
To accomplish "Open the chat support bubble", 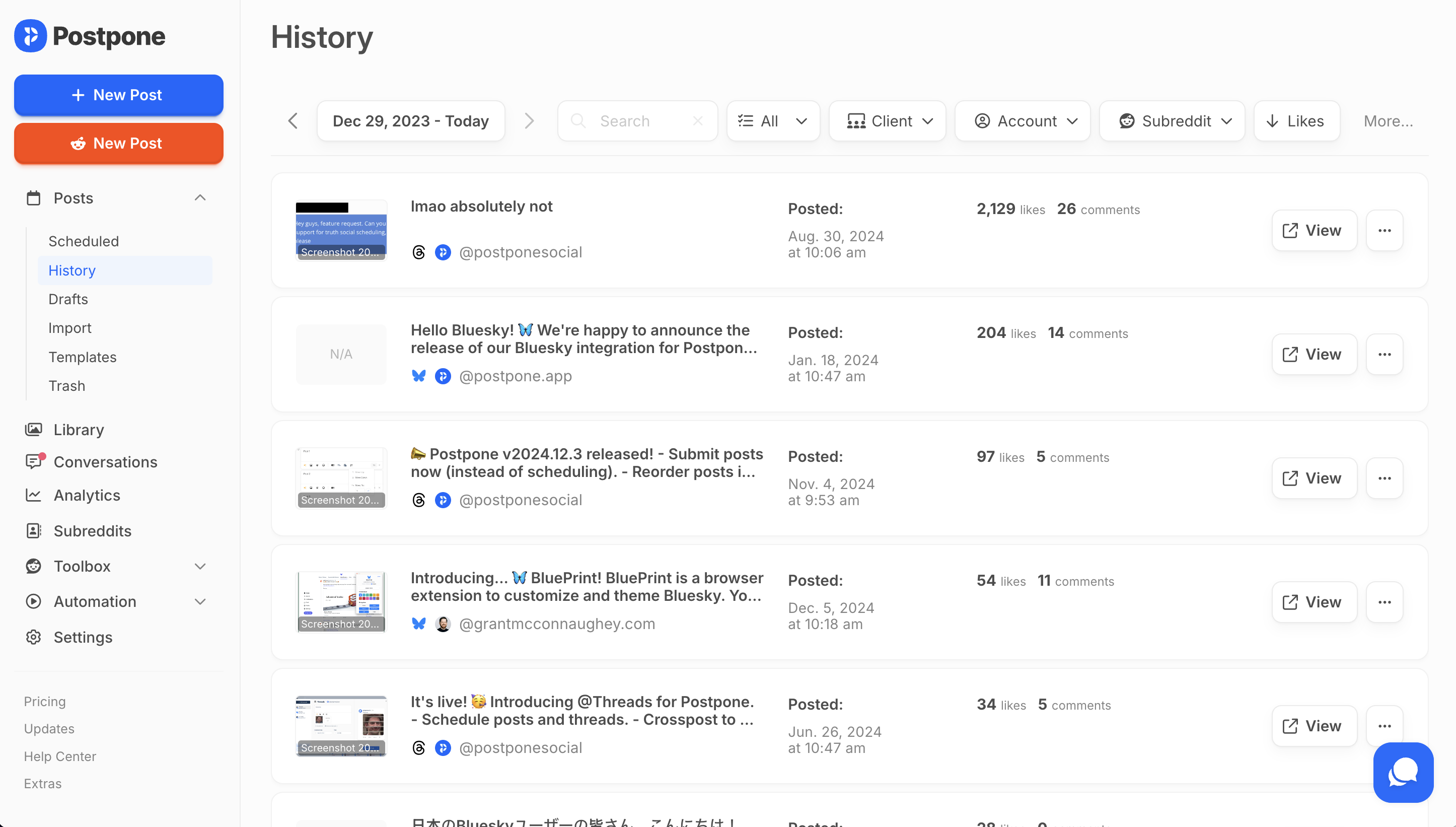I will click(1403, 772).
